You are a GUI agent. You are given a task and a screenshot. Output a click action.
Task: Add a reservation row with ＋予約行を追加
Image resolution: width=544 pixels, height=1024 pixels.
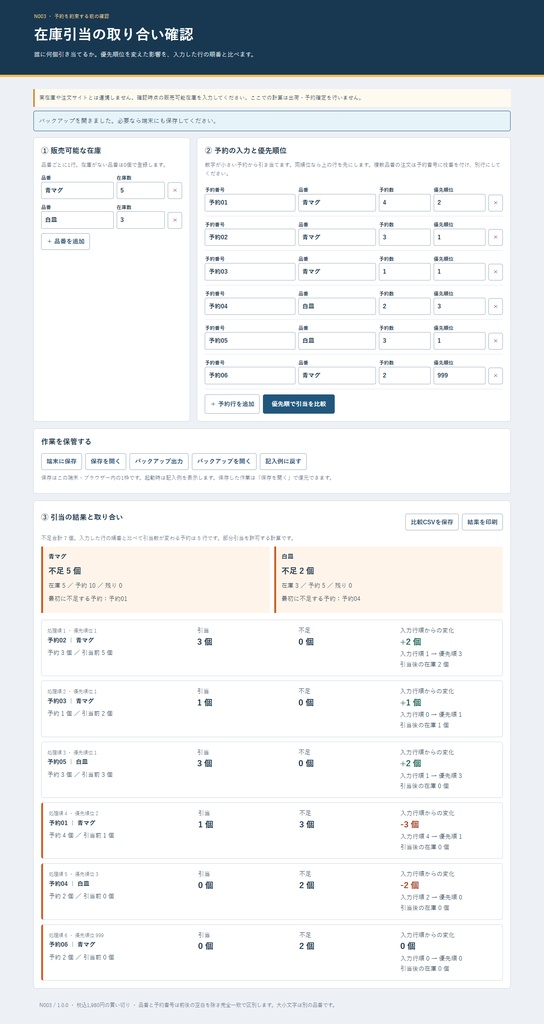232,404
